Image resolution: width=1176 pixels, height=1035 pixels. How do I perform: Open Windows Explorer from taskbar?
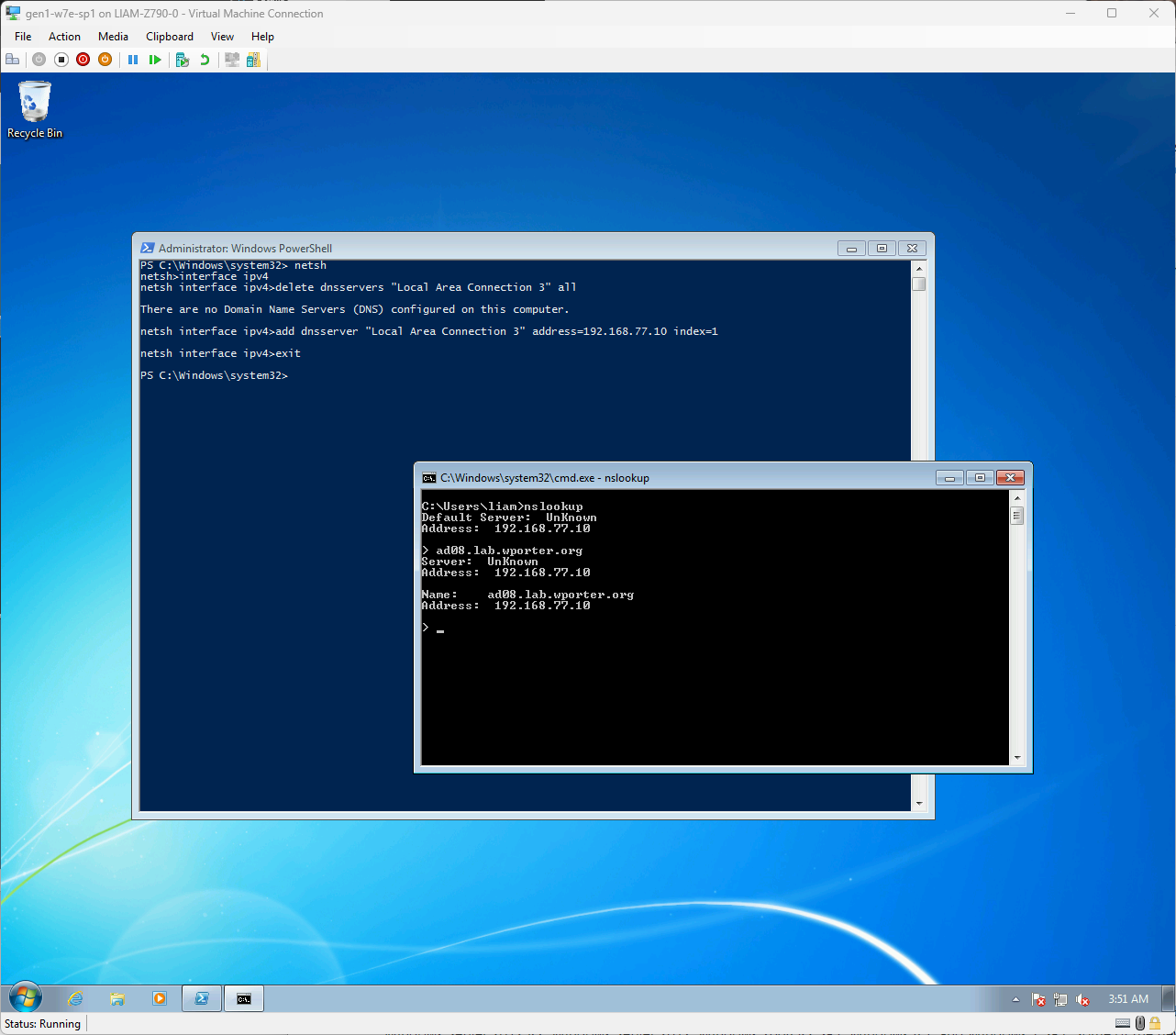[x=116, y=998]
